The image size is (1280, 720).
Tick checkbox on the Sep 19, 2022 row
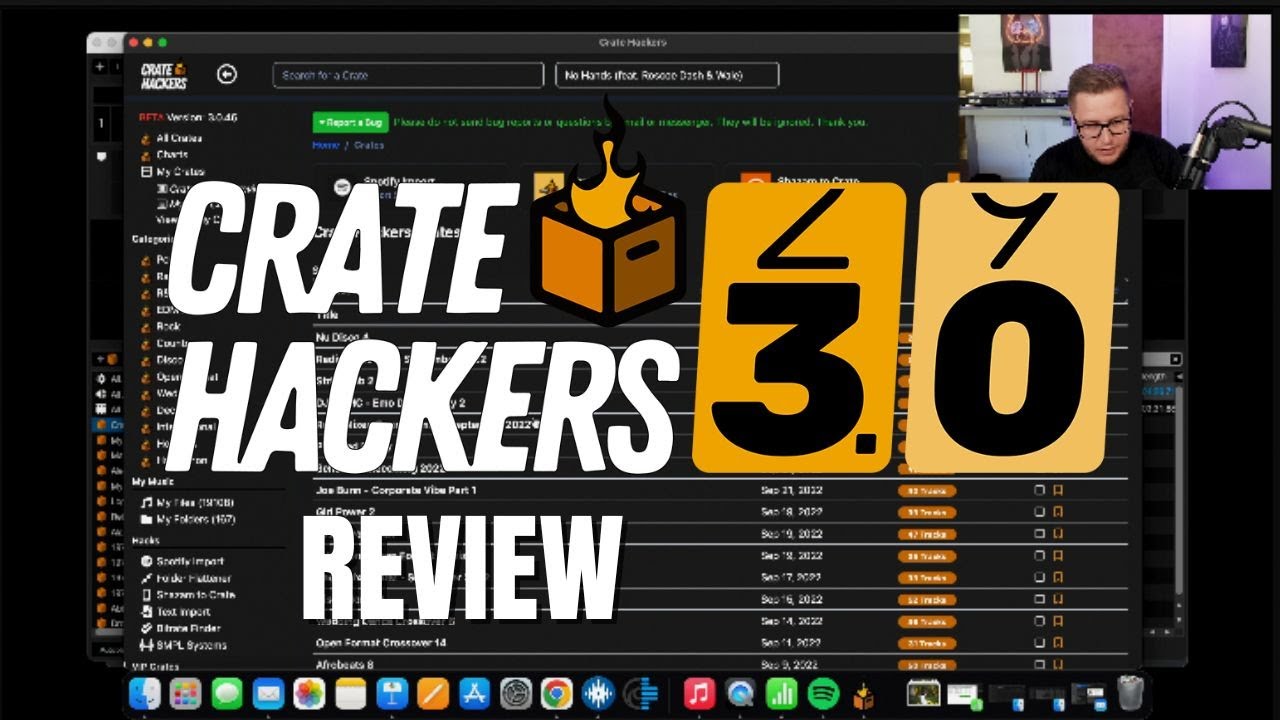pos(1040,534)
